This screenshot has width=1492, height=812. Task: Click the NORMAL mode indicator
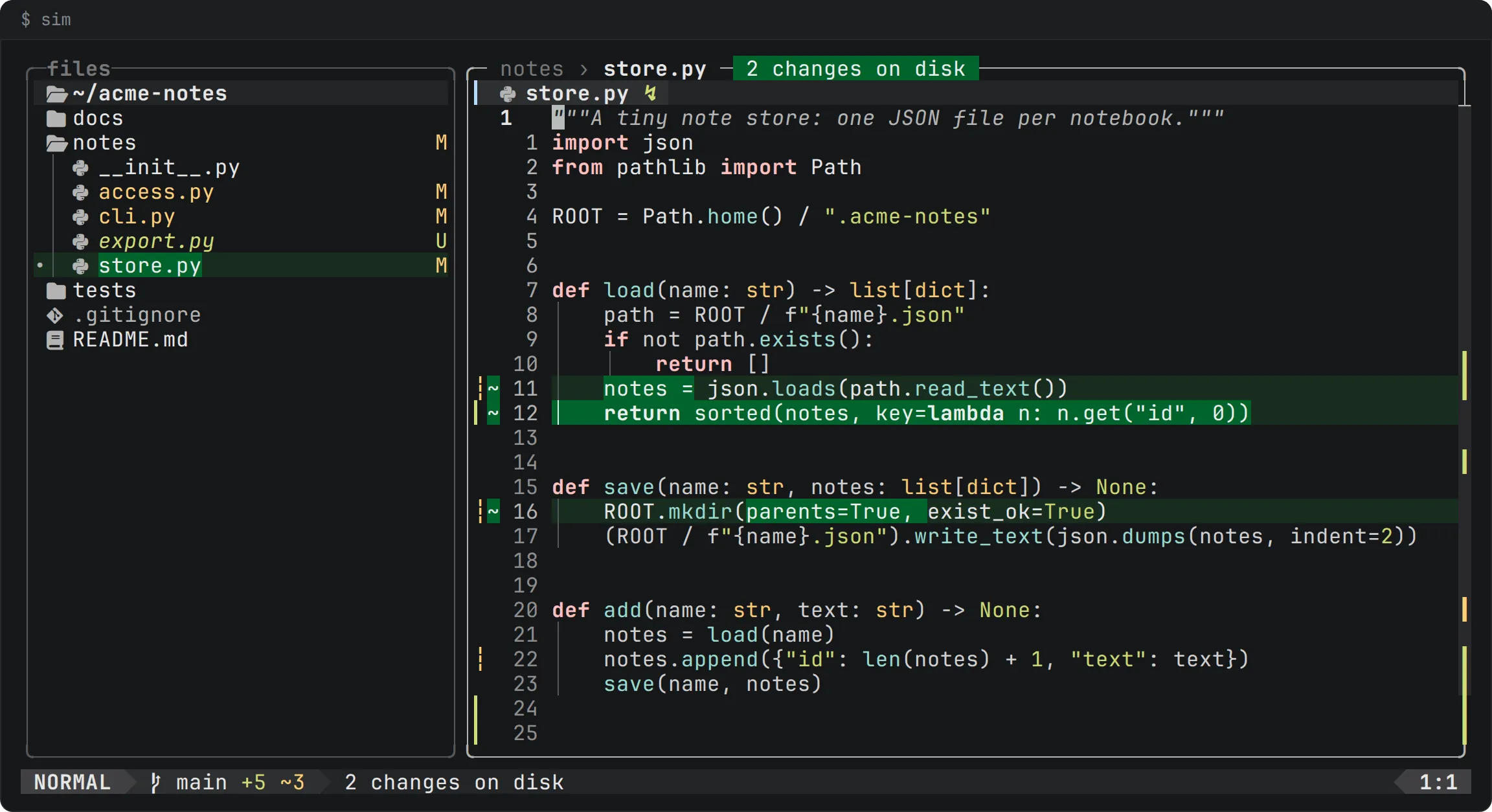click(x=72, y=782)
